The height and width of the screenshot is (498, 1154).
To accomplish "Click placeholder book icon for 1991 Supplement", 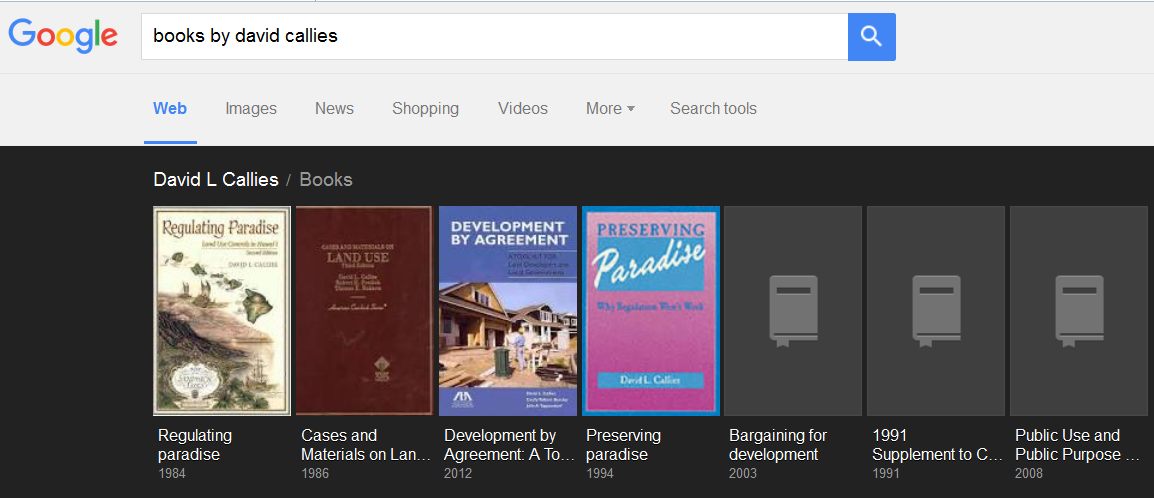I will (x=936, y=310).
